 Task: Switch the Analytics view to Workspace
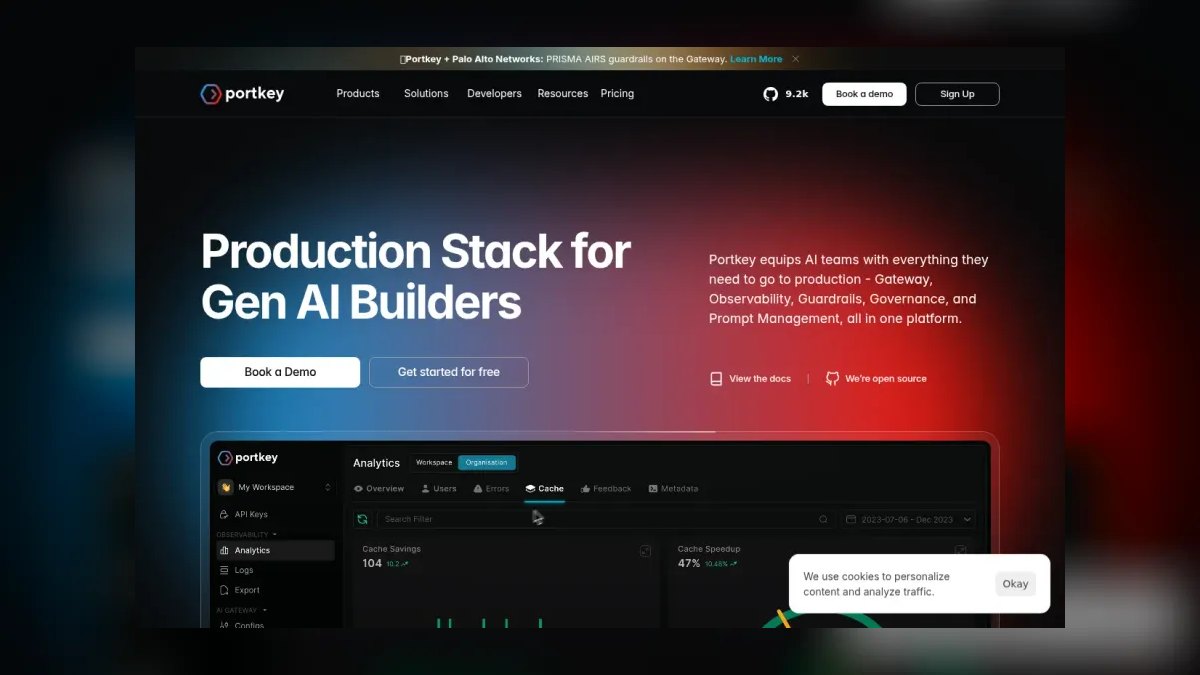434,463
